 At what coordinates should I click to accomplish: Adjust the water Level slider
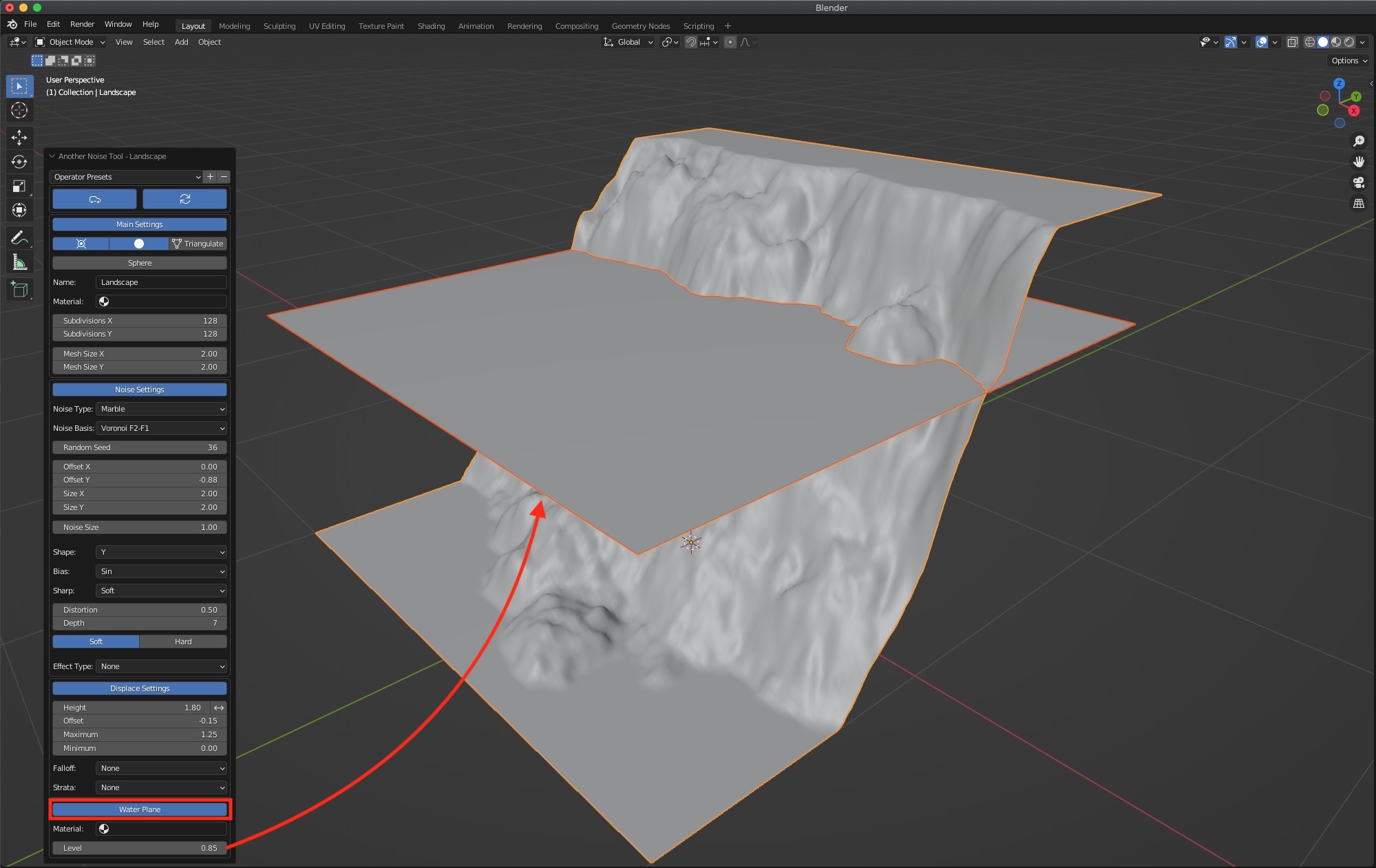140,848
